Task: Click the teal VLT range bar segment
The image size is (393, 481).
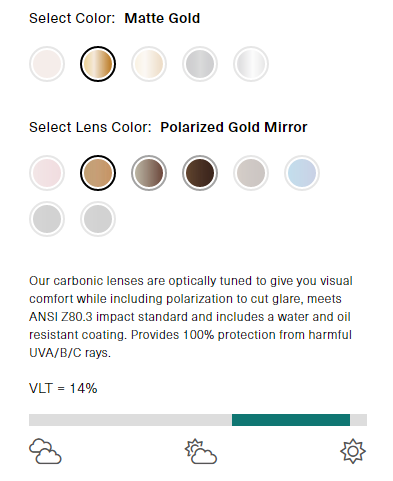Action: [291, 420]
